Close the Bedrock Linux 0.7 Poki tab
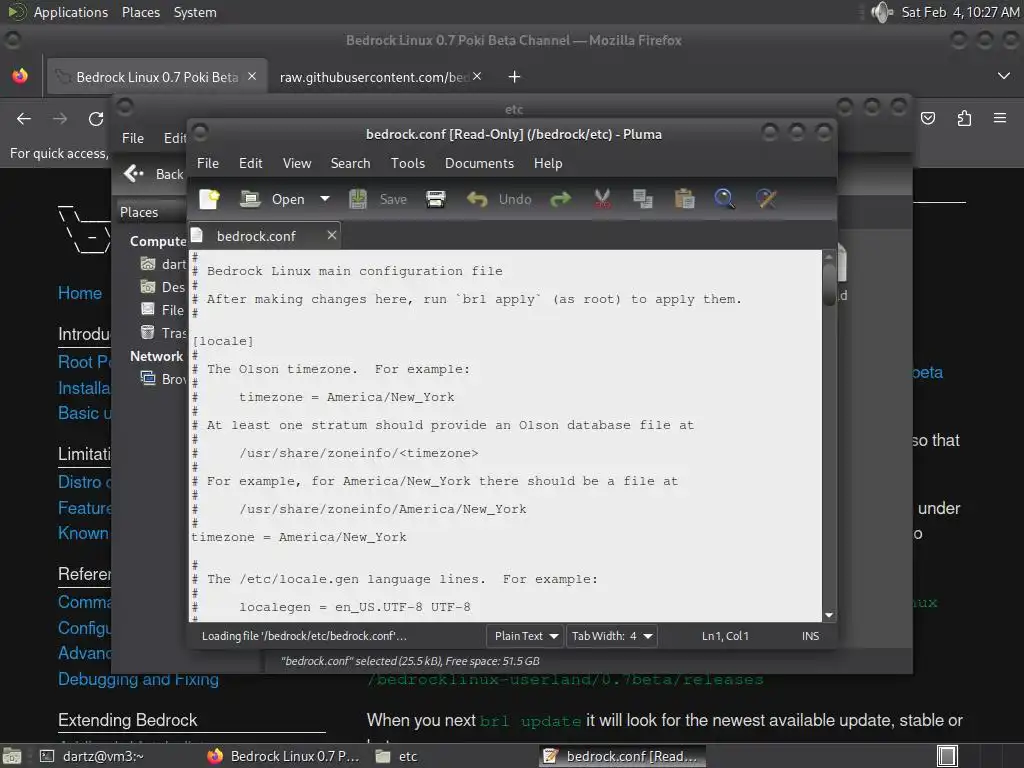 pyautogui.click(x=251, y=76)
